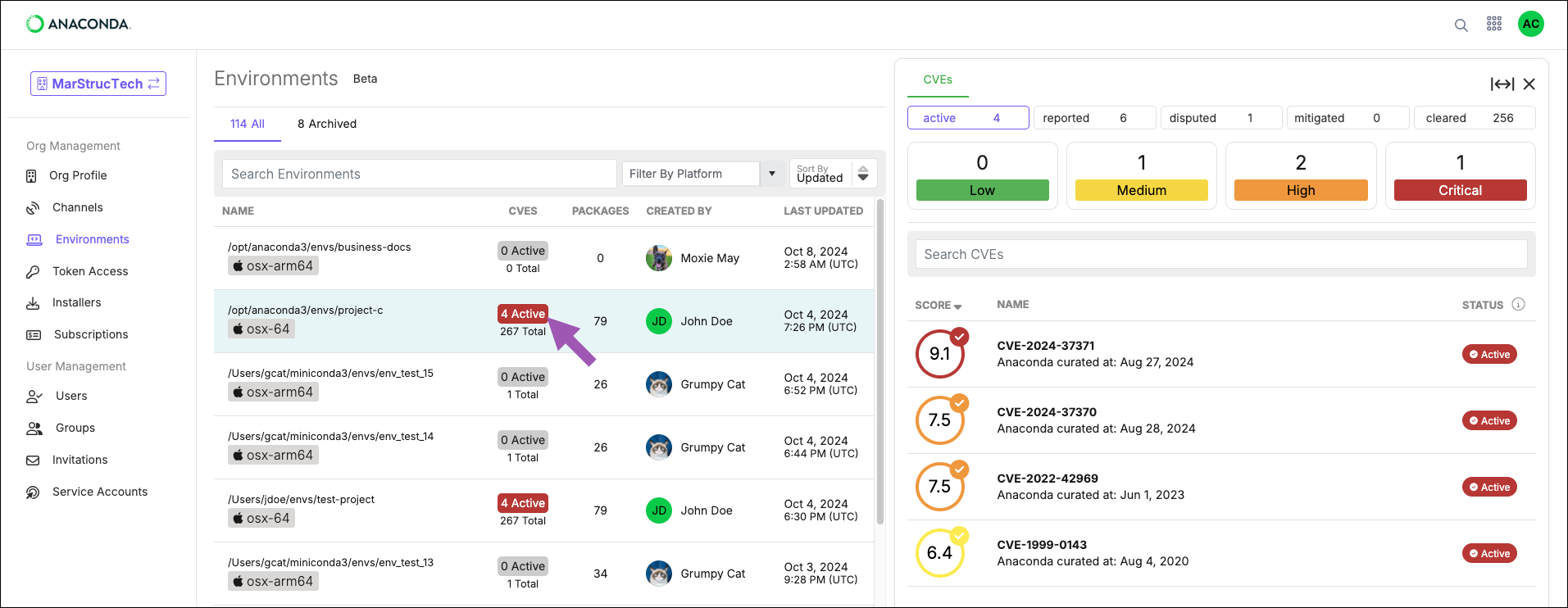Screen dimensions: 1568x608
Task: Filter by Low severity card
Action: 982,175
